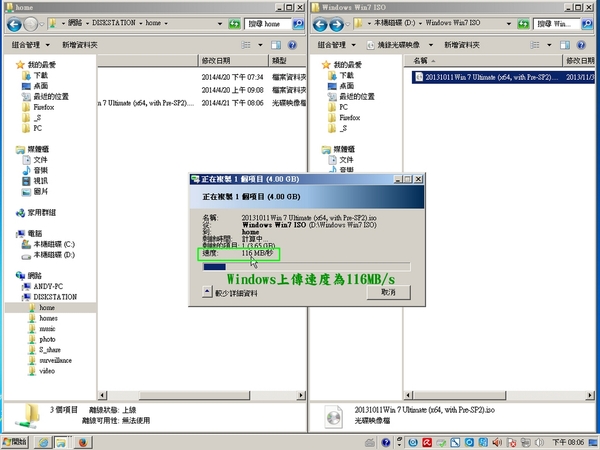Sort by 名稱 column in Win7 ISO window
600x450 pixels.
483,60
